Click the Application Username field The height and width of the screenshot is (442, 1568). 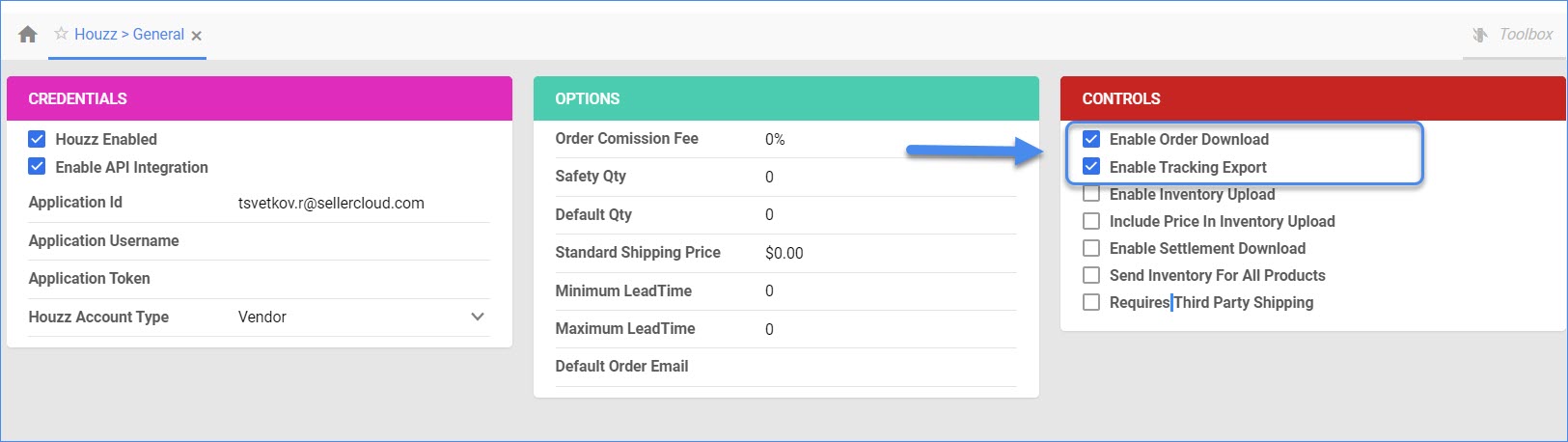coord(364,240)
